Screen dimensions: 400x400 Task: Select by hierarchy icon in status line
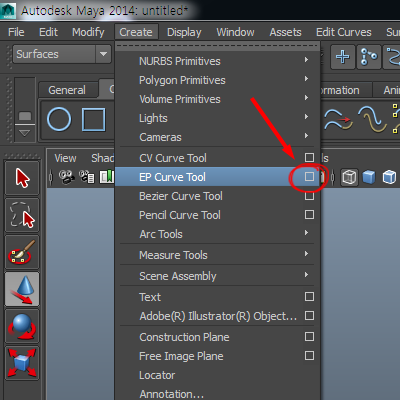pos(369,57)
